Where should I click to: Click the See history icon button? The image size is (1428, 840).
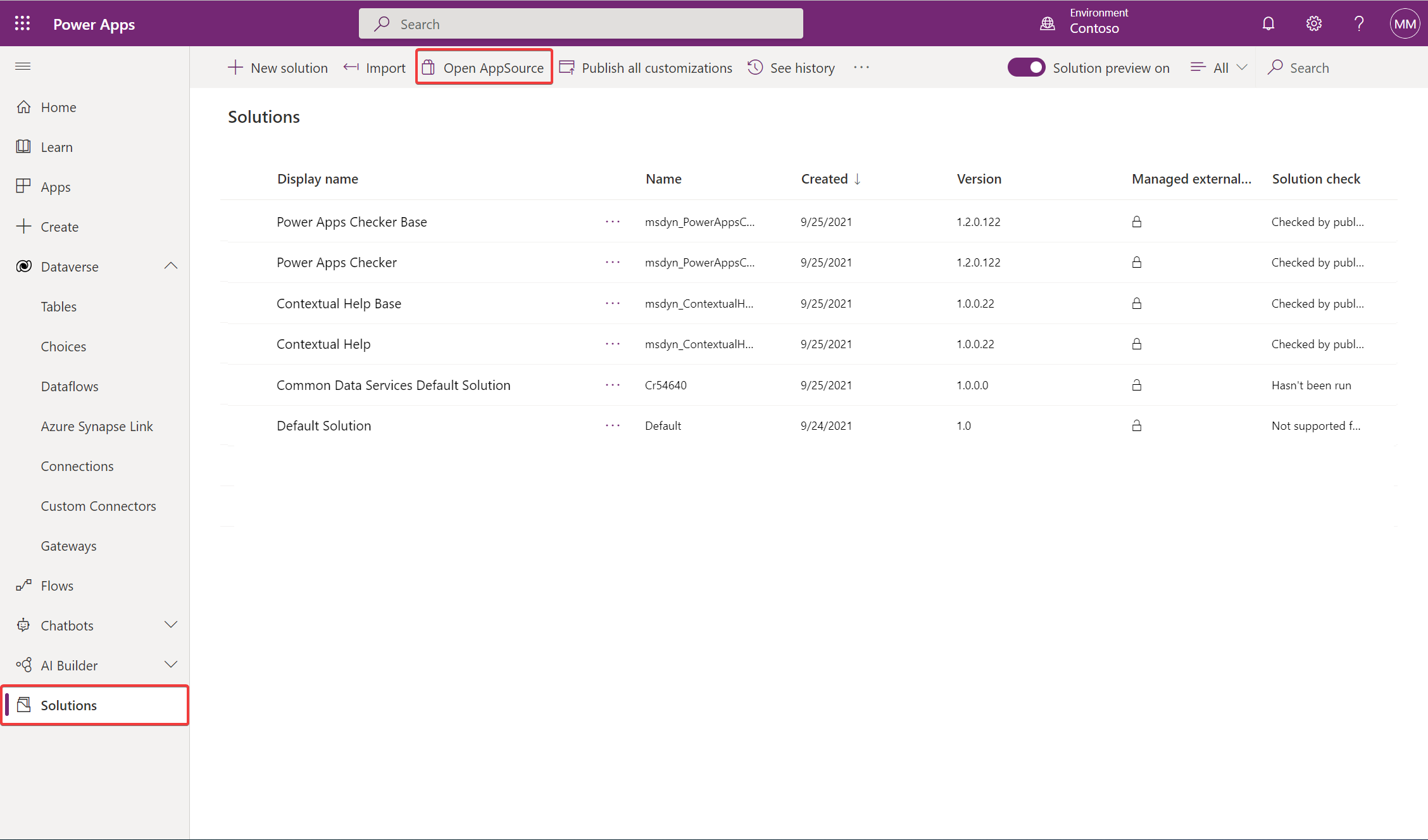pyautogui.click(x=757, y=67)
